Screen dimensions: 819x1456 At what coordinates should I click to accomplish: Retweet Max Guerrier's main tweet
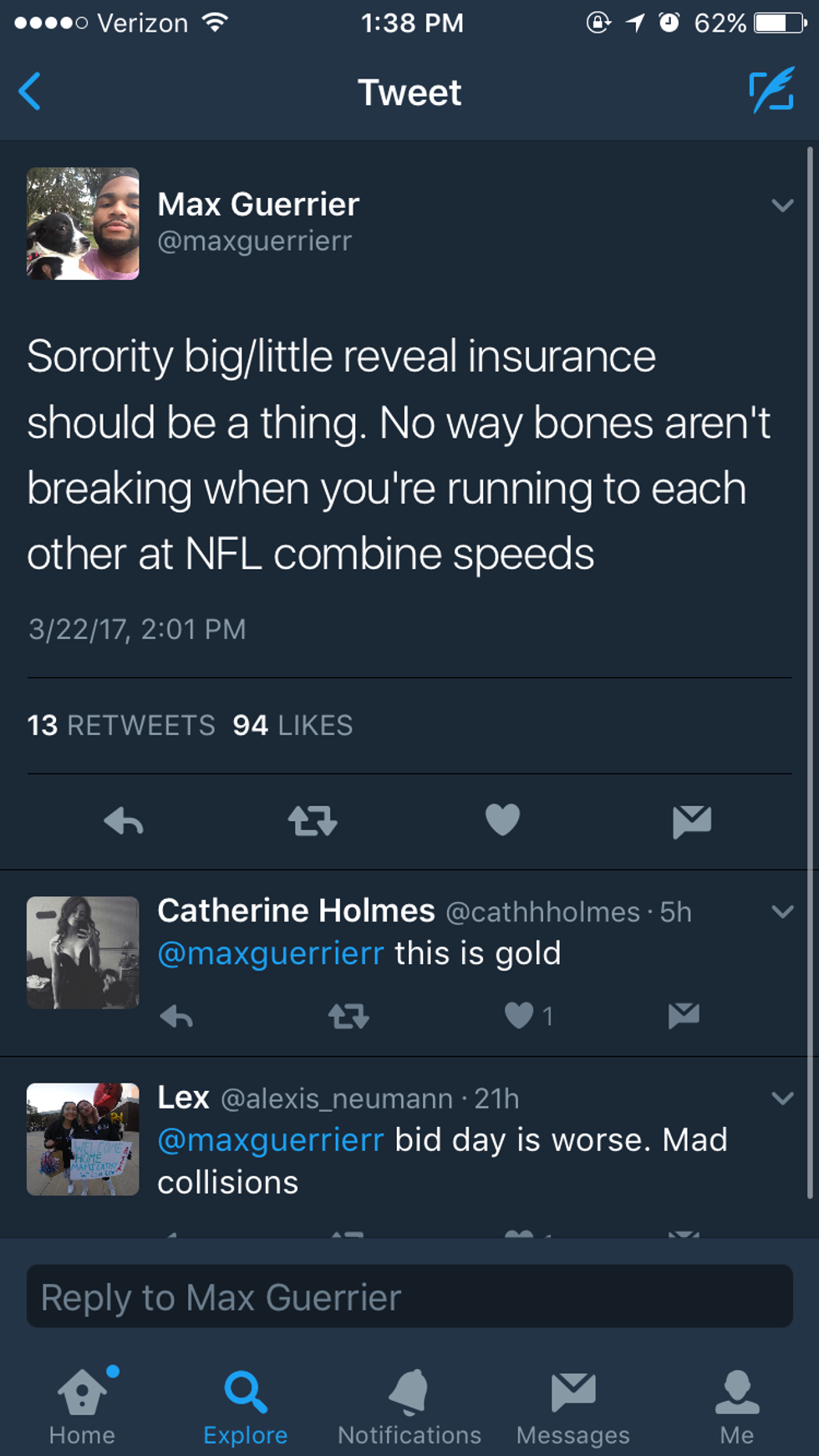click(x=313, y=821)
